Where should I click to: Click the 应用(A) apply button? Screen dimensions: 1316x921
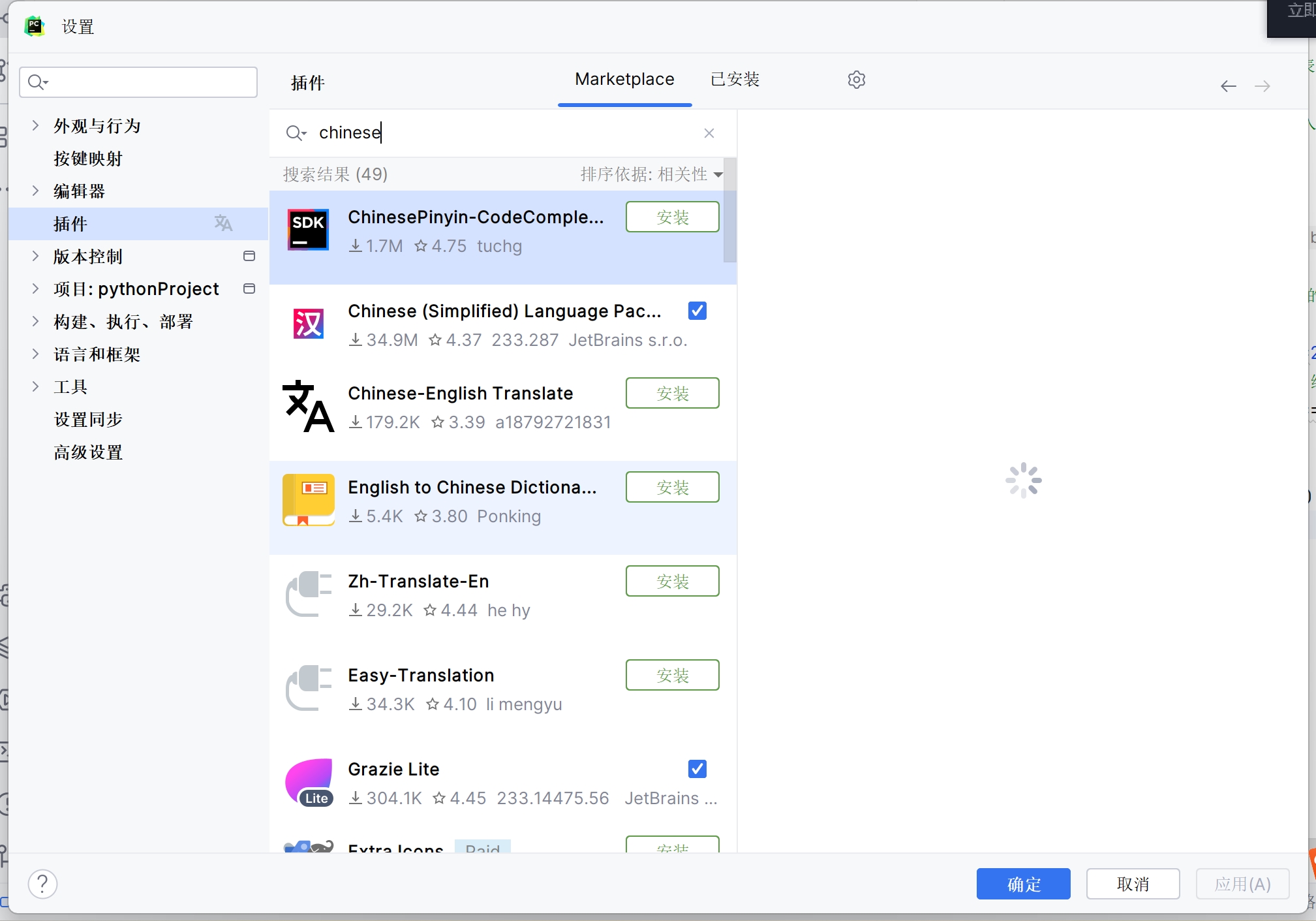[1242, 884]
